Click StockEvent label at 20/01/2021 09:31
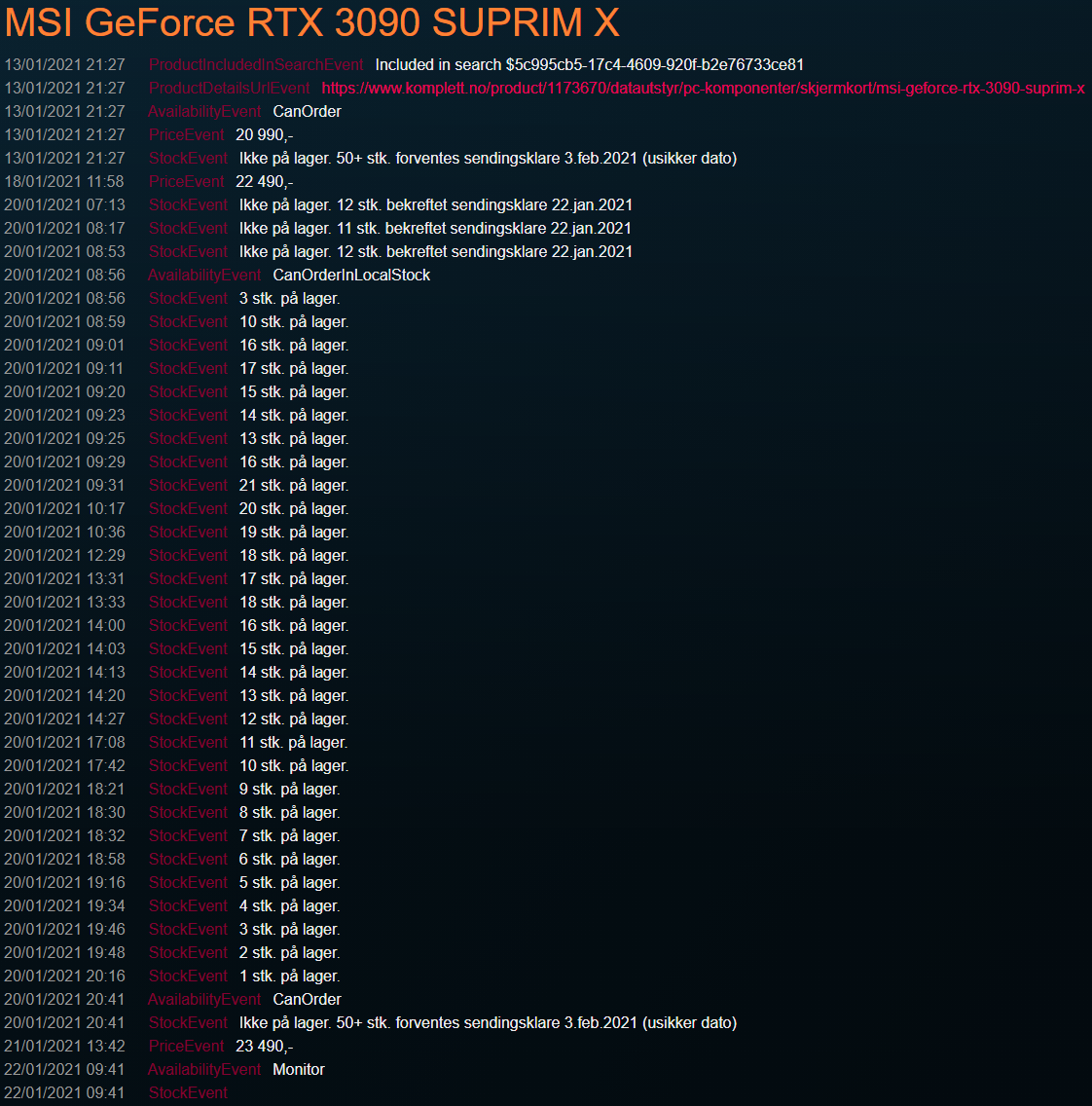 [188, 485]
